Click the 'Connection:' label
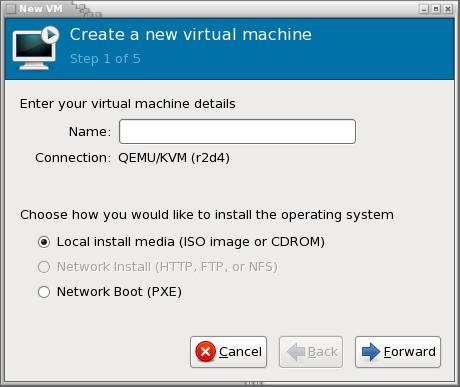 [73, 158]
